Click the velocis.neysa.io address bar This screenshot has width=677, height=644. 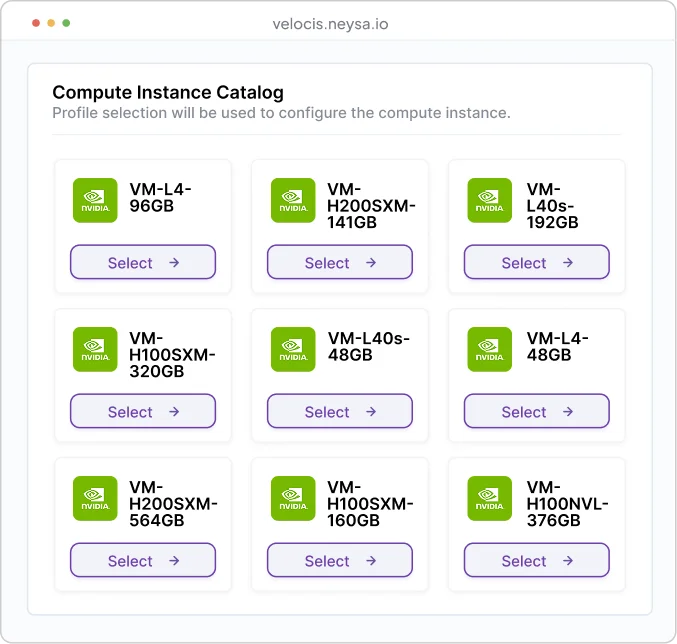click(330, 24)
